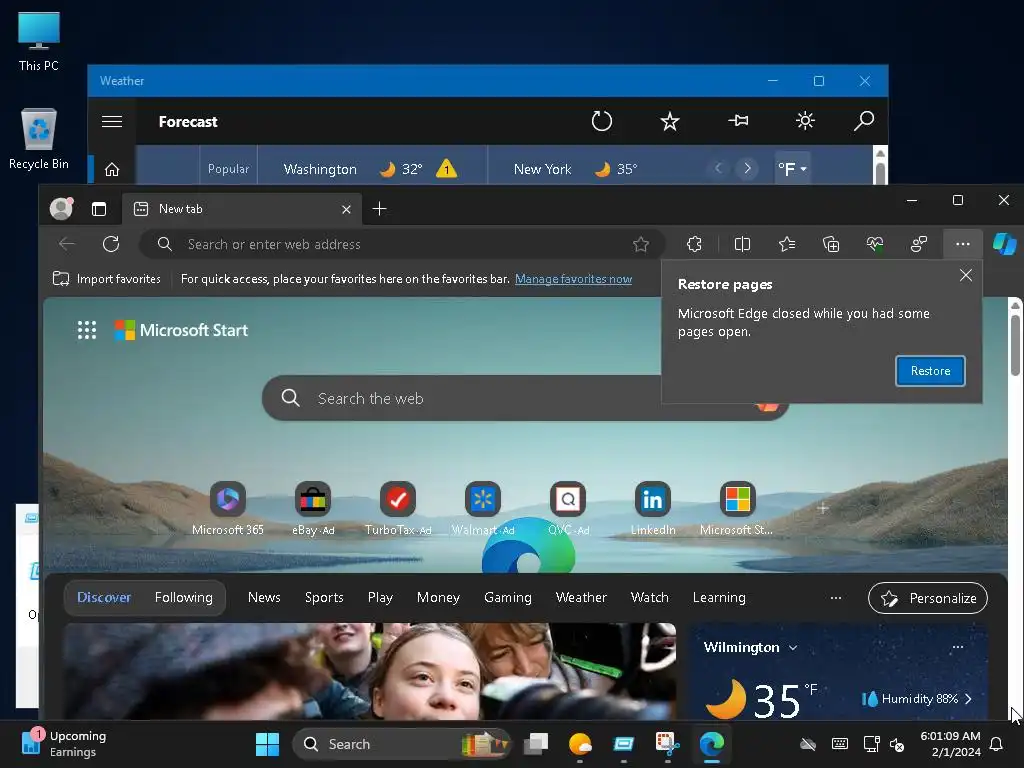This screenshot has height=768, width=1024.
Task: Open Edge Settings and more menu
Action: coord(963,244)
